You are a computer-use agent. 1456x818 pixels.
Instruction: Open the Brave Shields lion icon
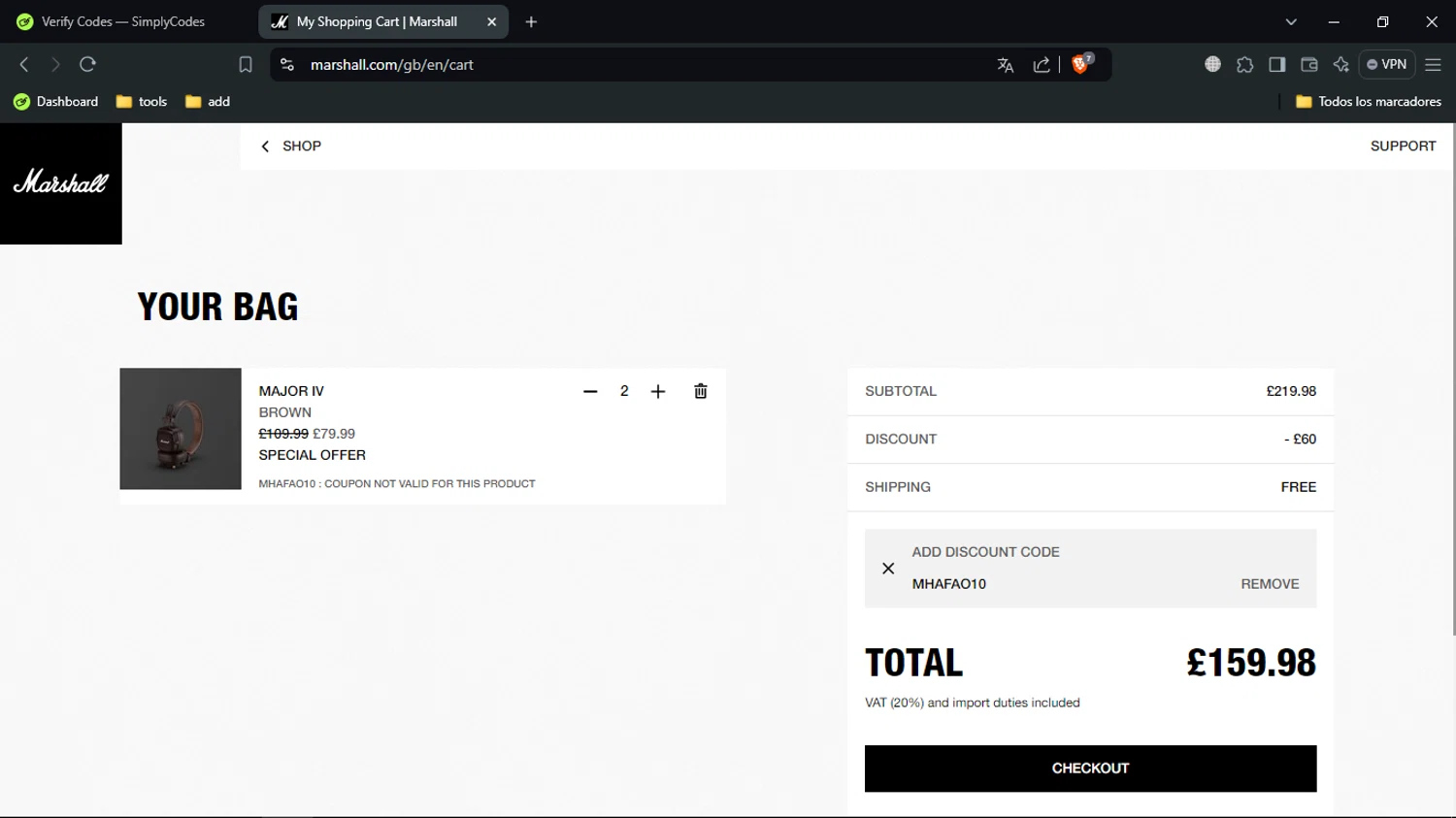pyautogui.click(x=1081, y=64)
